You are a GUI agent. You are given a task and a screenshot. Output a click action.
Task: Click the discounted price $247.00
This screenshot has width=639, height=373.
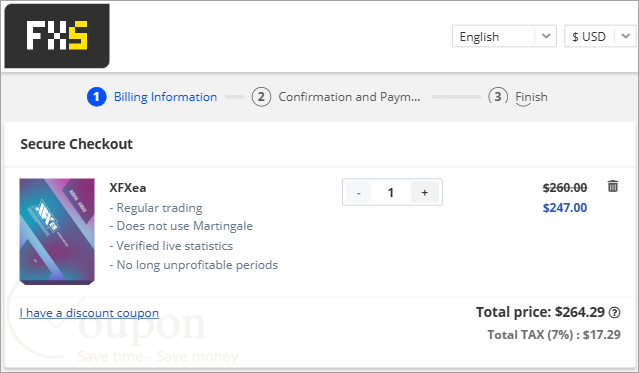(565, 208)
